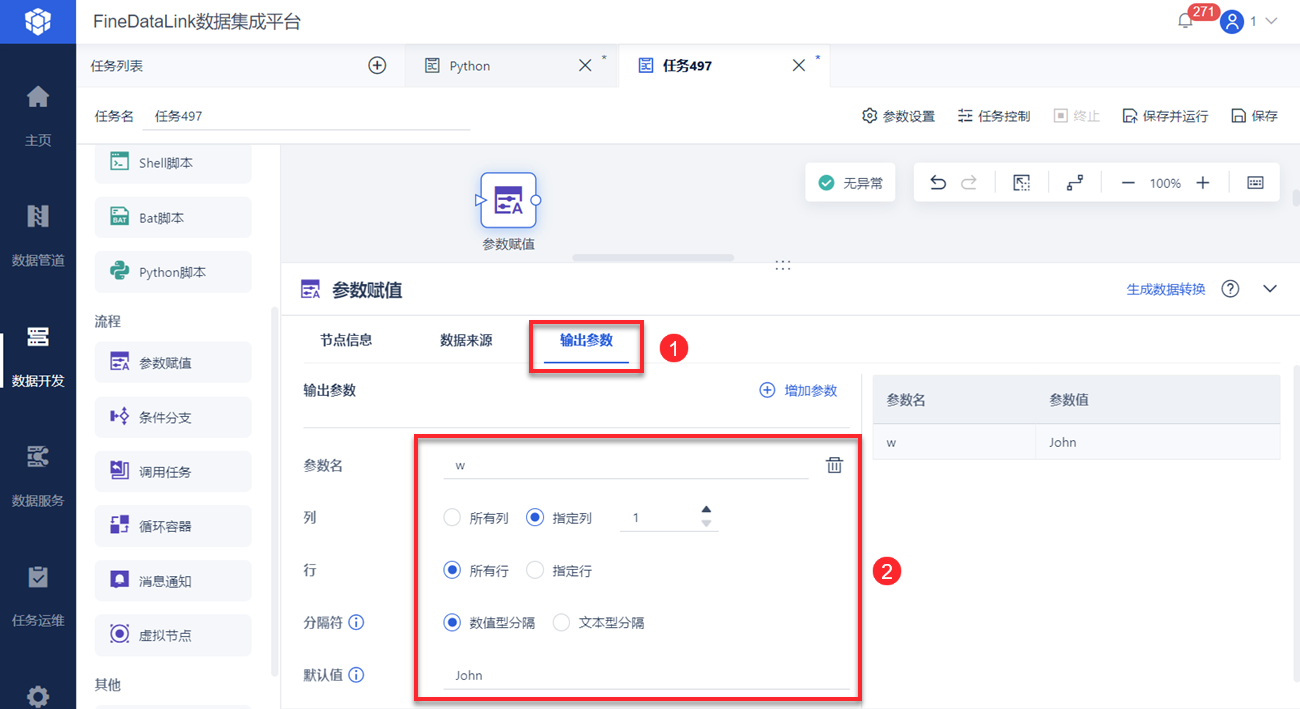Open 数据开发 in the sidebar

(38, 356)
